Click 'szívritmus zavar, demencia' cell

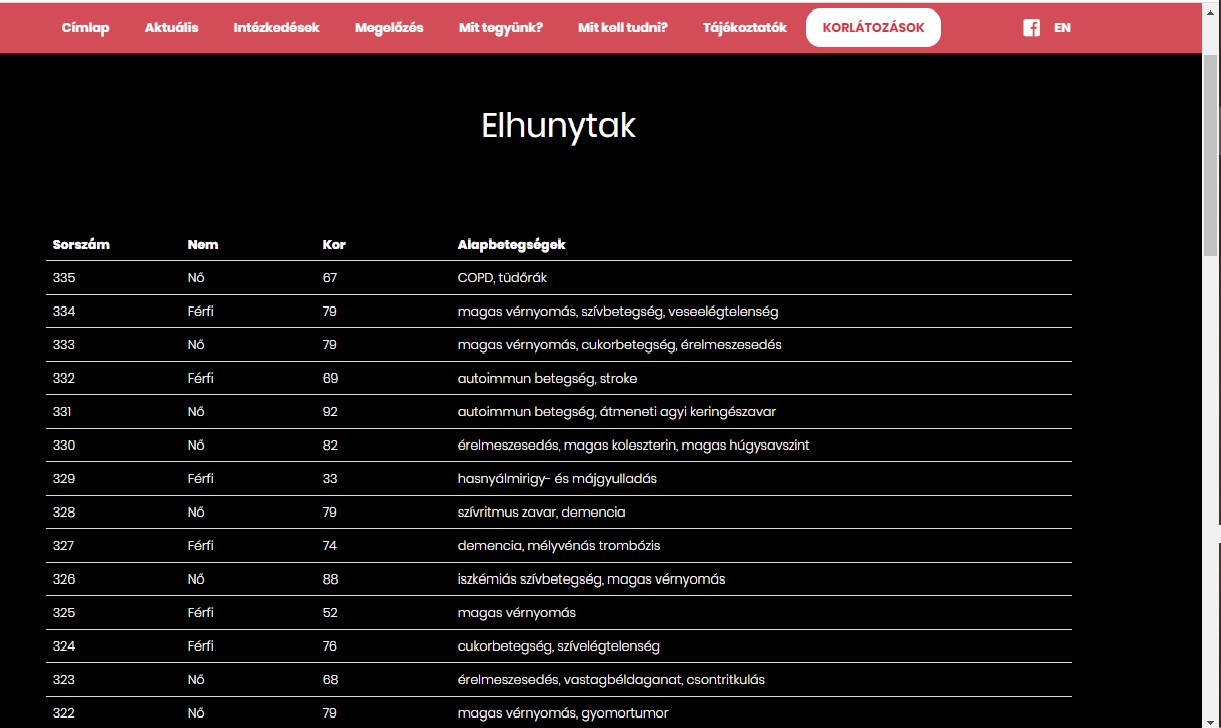click(541, 512)
